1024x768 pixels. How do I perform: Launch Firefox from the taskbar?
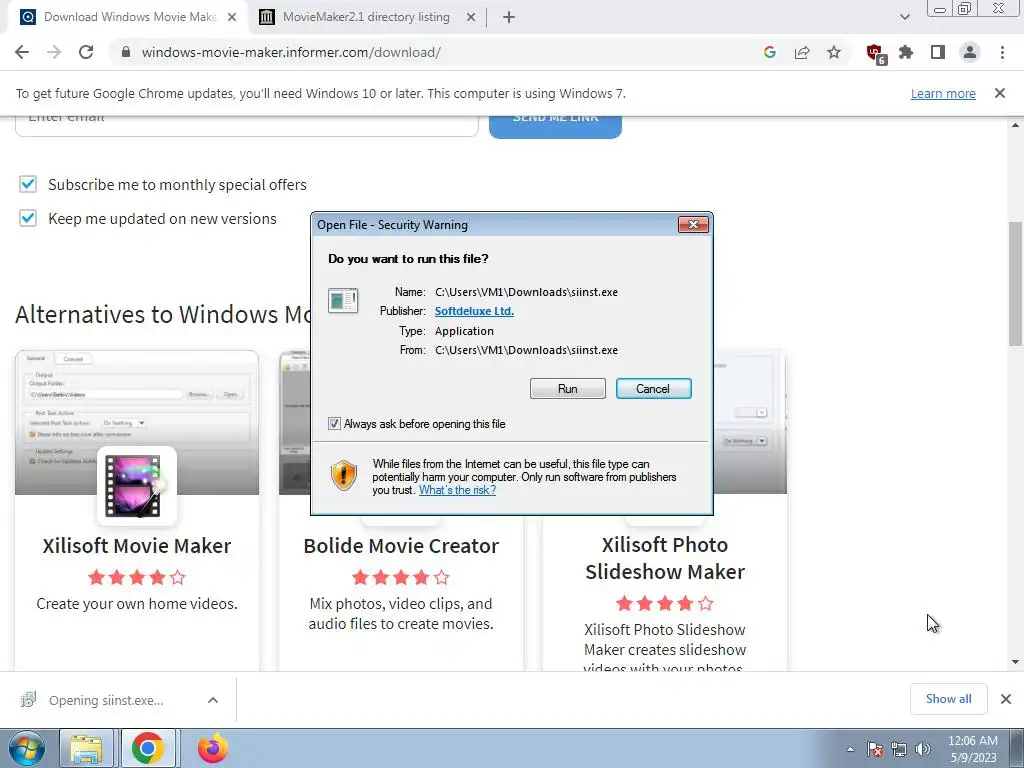pyautogui.click(x=213, y=748)
